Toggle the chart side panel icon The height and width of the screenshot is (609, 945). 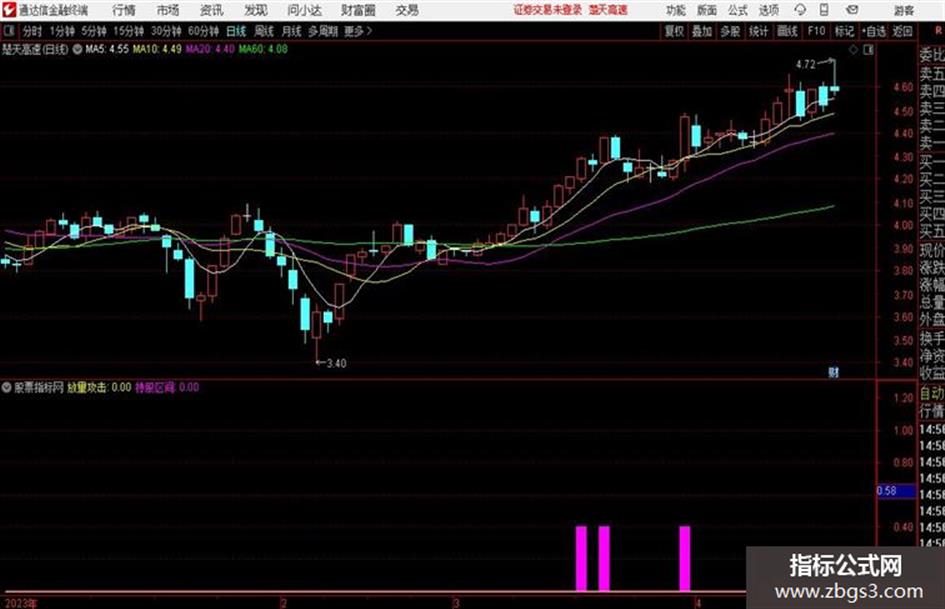[x=868, y=51]
